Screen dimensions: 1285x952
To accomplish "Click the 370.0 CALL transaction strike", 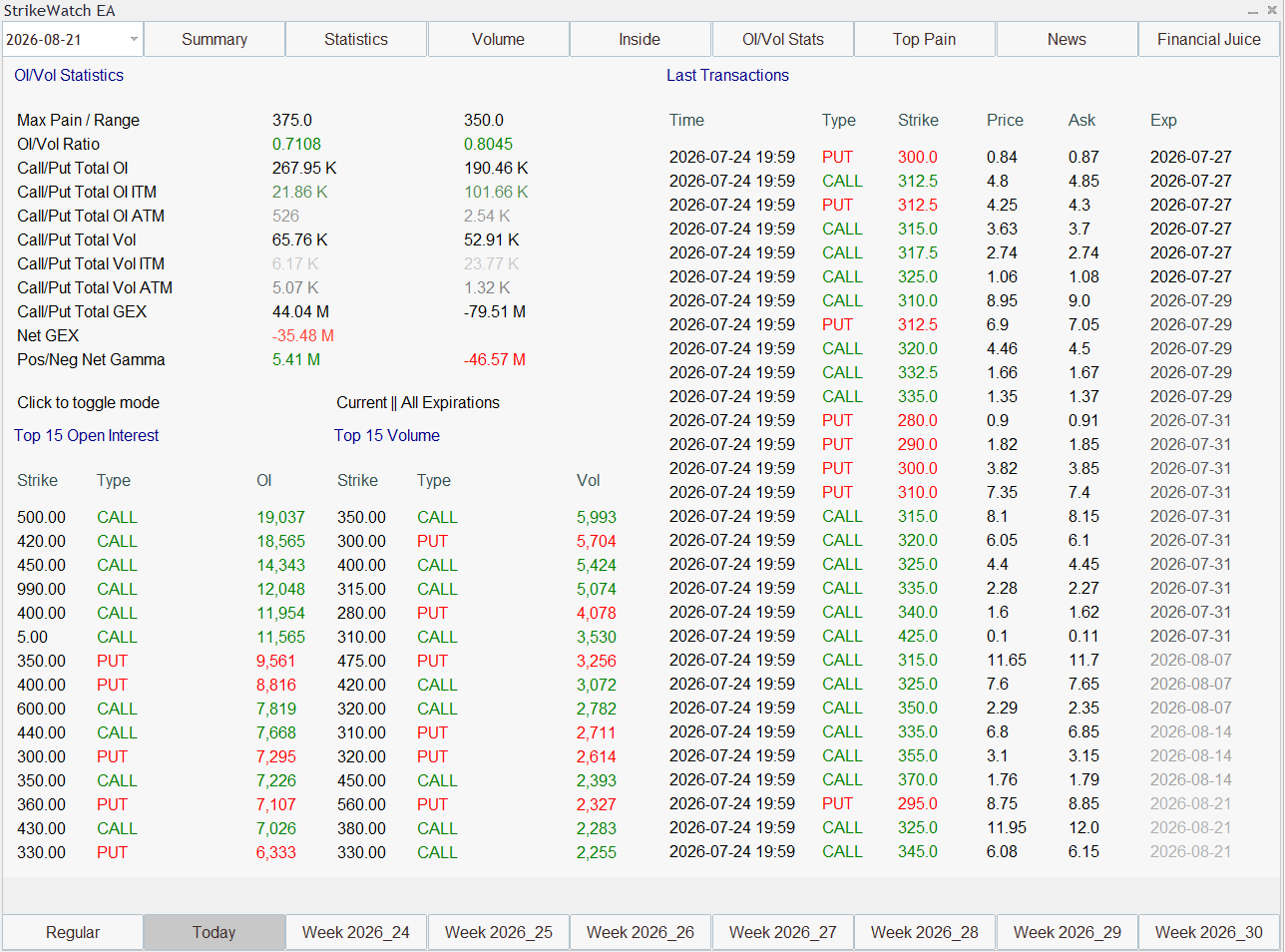I will pyautogui.click(x=918, y=780).
